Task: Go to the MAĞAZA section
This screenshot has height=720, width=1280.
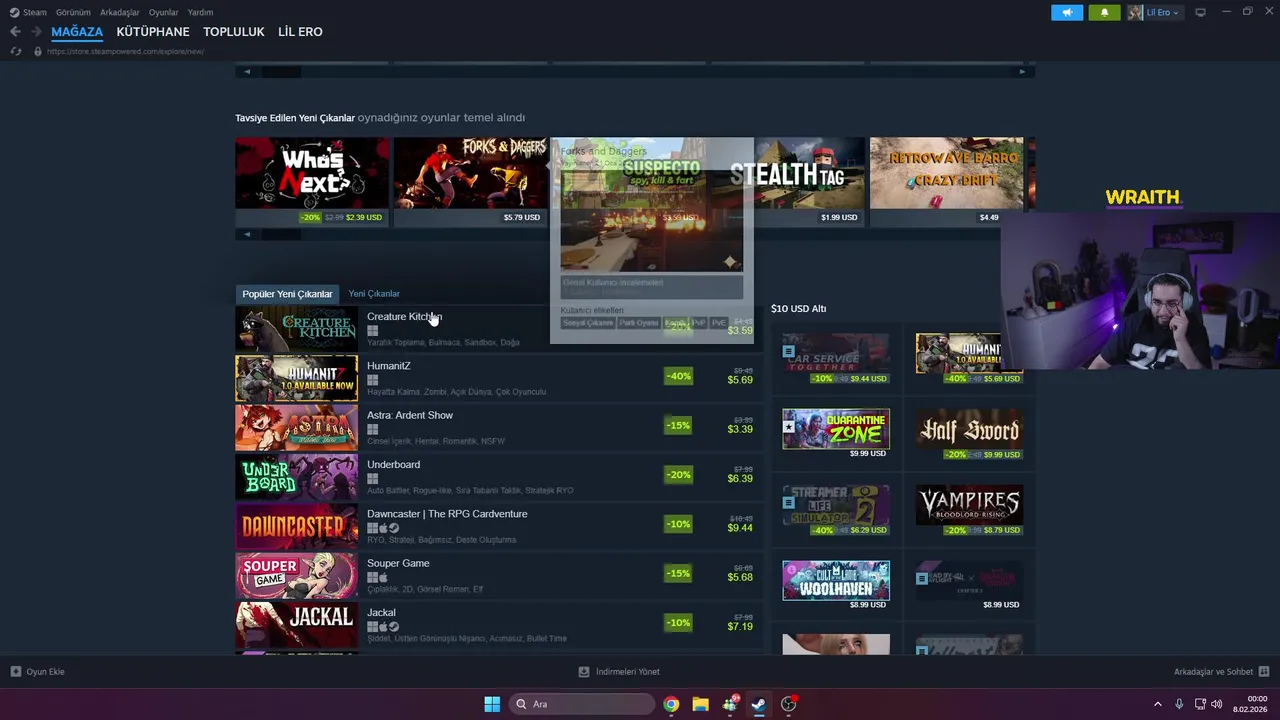Action: pyautogui.click(x=77, y=32)
